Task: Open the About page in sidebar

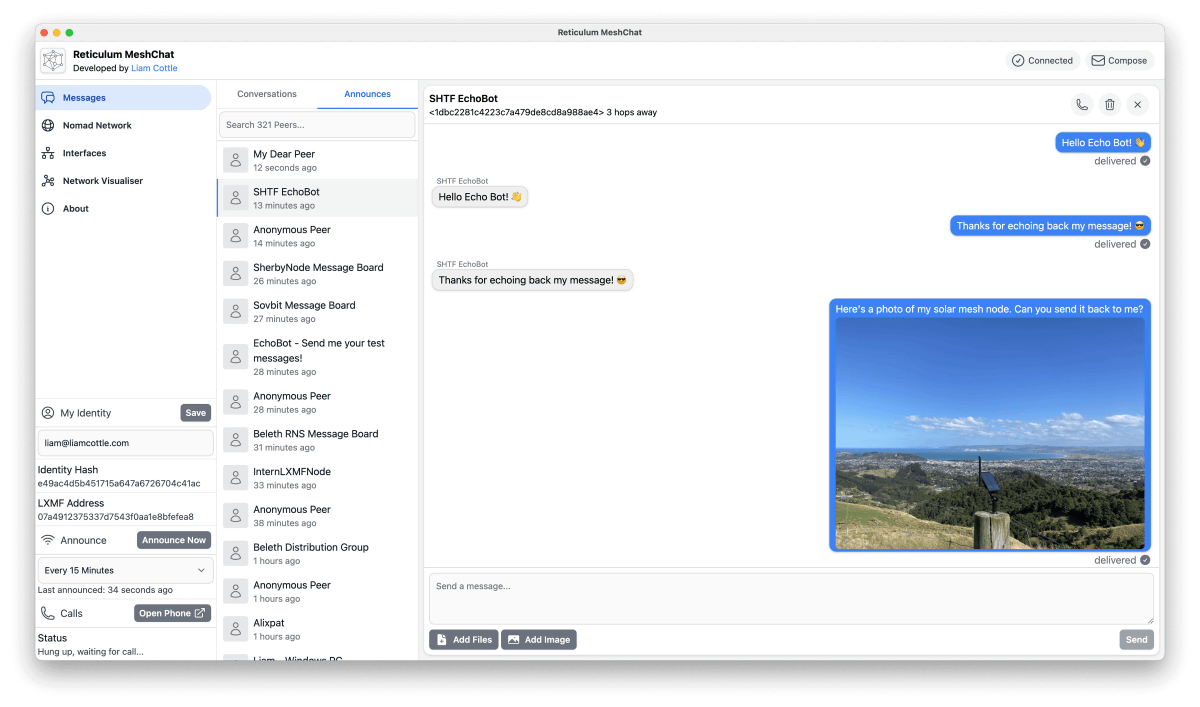Action: 76,209
